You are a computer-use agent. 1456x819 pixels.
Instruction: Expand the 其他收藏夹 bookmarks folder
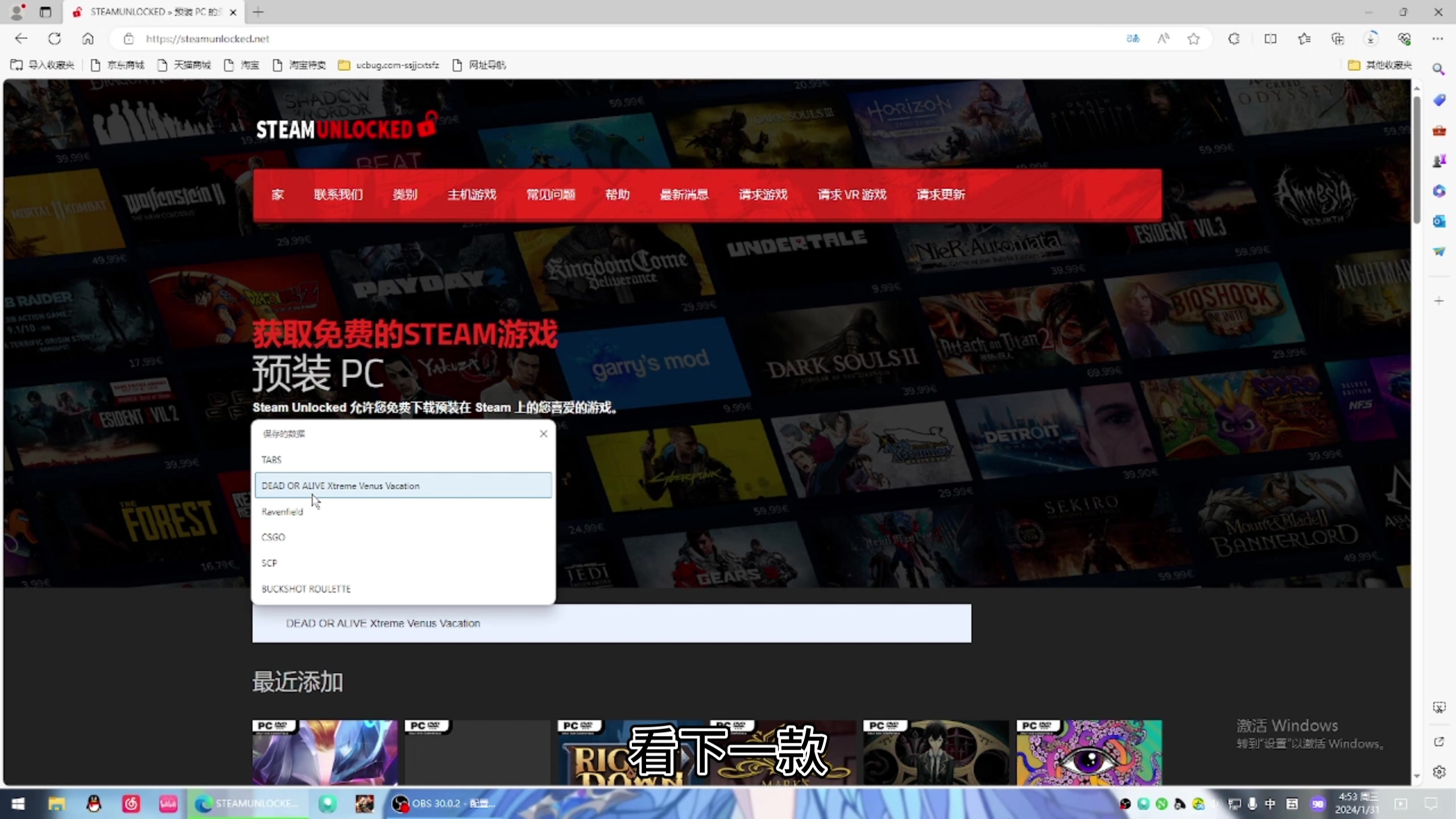[x=1380, y=65]
